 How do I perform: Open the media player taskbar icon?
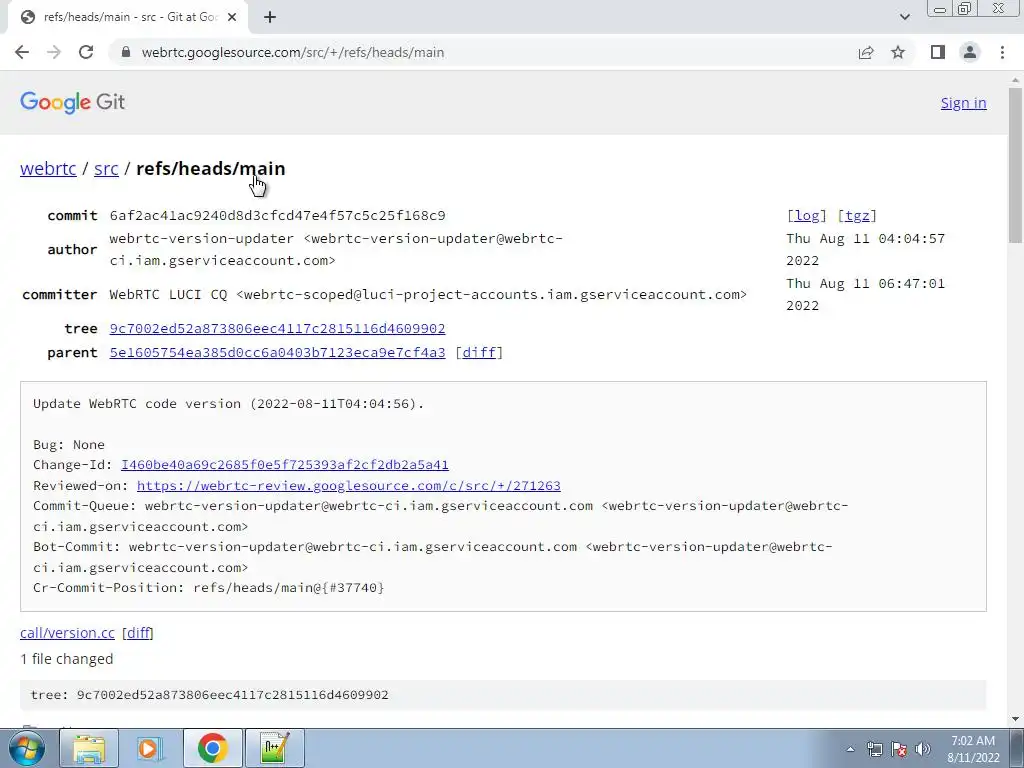[x=150, y=748]
